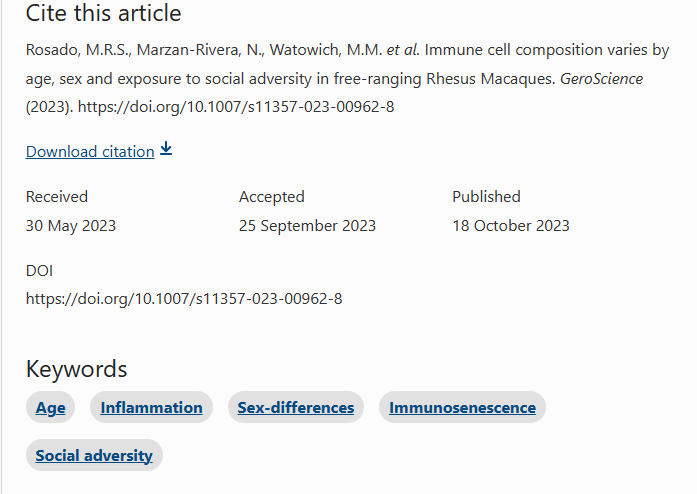Image resolution: width=697 pixels, height=494 pixels.
Task: Select the Social adversity keyword tag
Action: (x=94, y=456)
